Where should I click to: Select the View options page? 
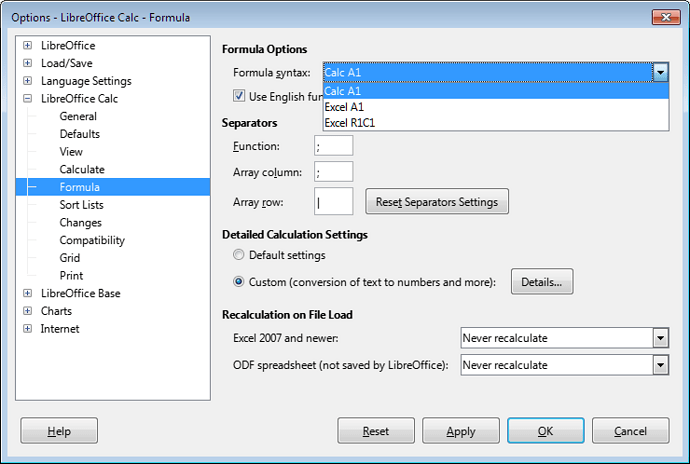(71, 151)
